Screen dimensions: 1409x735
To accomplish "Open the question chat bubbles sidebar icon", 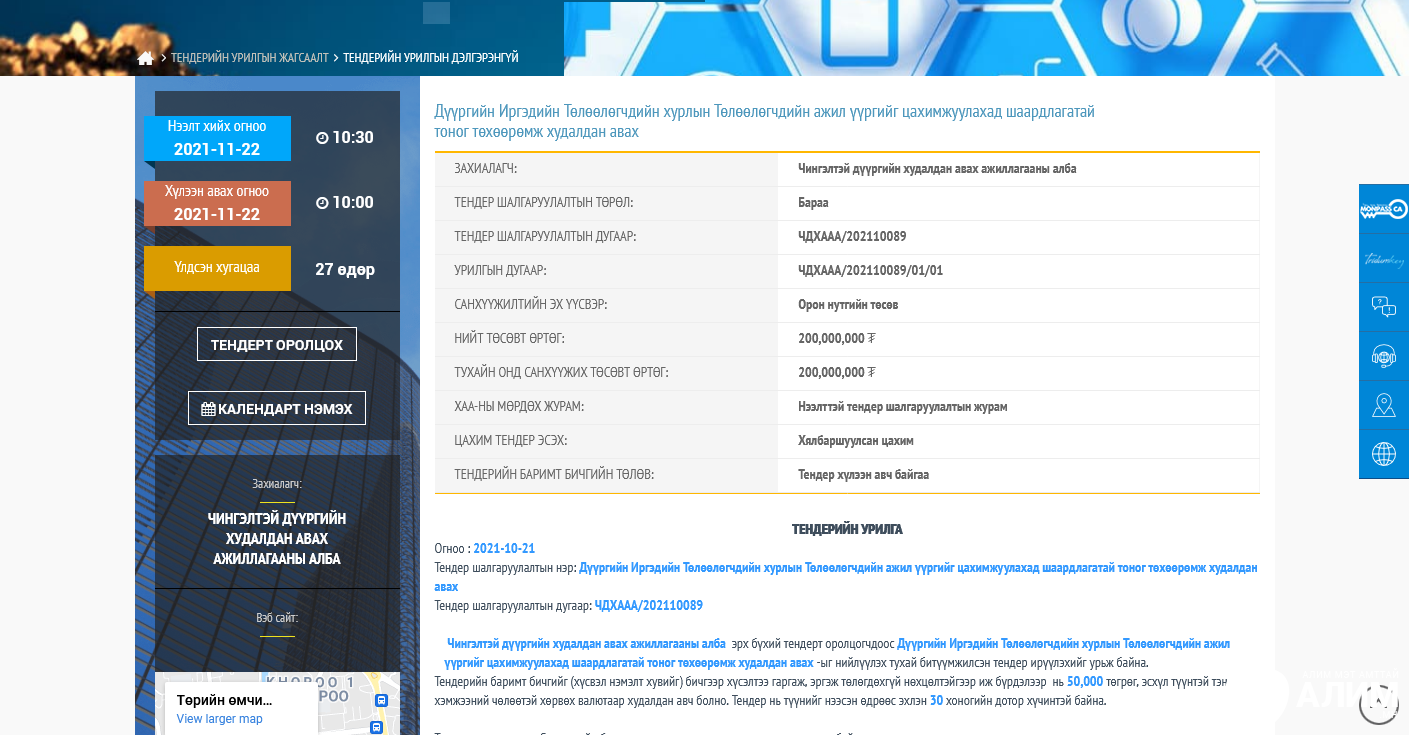I will (x=1383, y=307).
